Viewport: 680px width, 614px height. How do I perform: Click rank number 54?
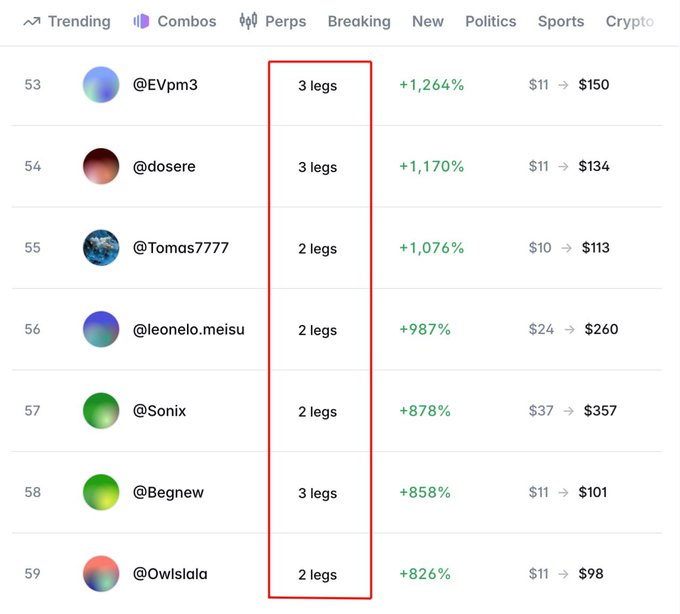tap(33, 166)
